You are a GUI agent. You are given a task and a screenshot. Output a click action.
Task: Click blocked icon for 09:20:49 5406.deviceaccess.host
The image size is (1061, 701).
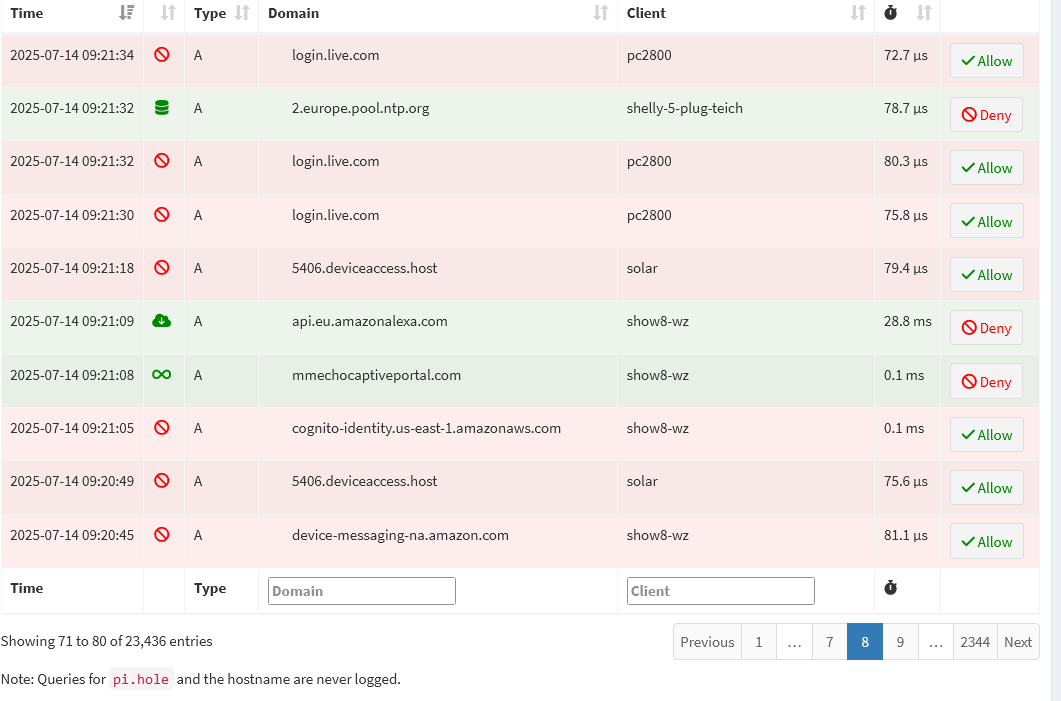click(162, 480)
